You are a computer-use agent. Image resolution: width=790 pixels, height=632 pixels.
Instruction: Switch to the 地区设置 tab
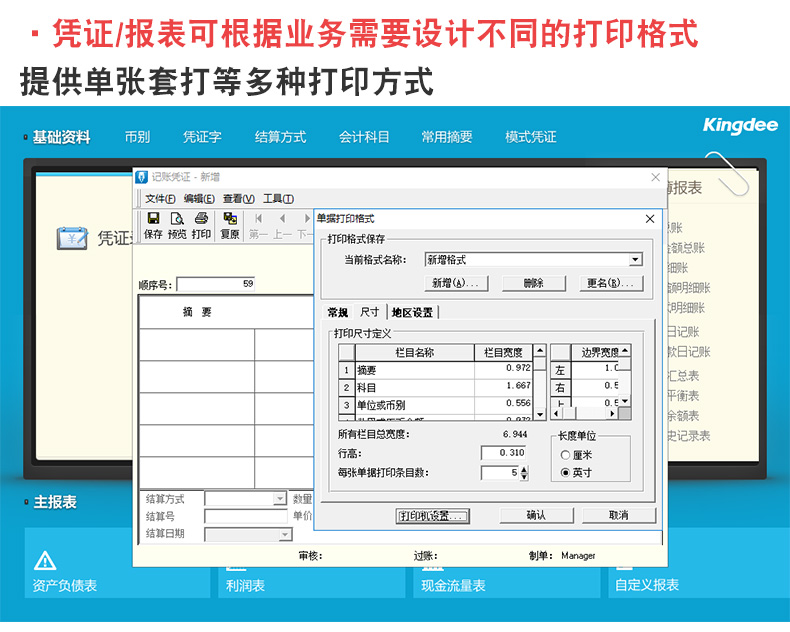[412, 312]
